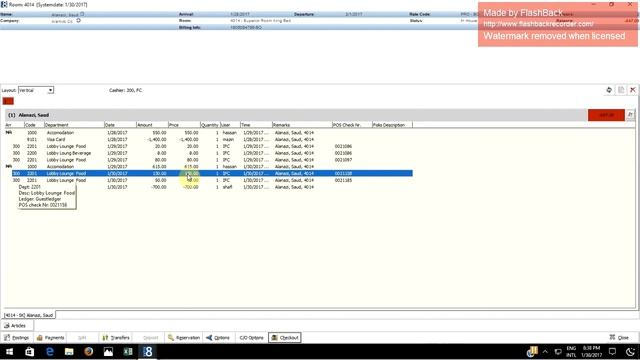
Task: Open the Windows Start menu
Action: coord(9,351)
